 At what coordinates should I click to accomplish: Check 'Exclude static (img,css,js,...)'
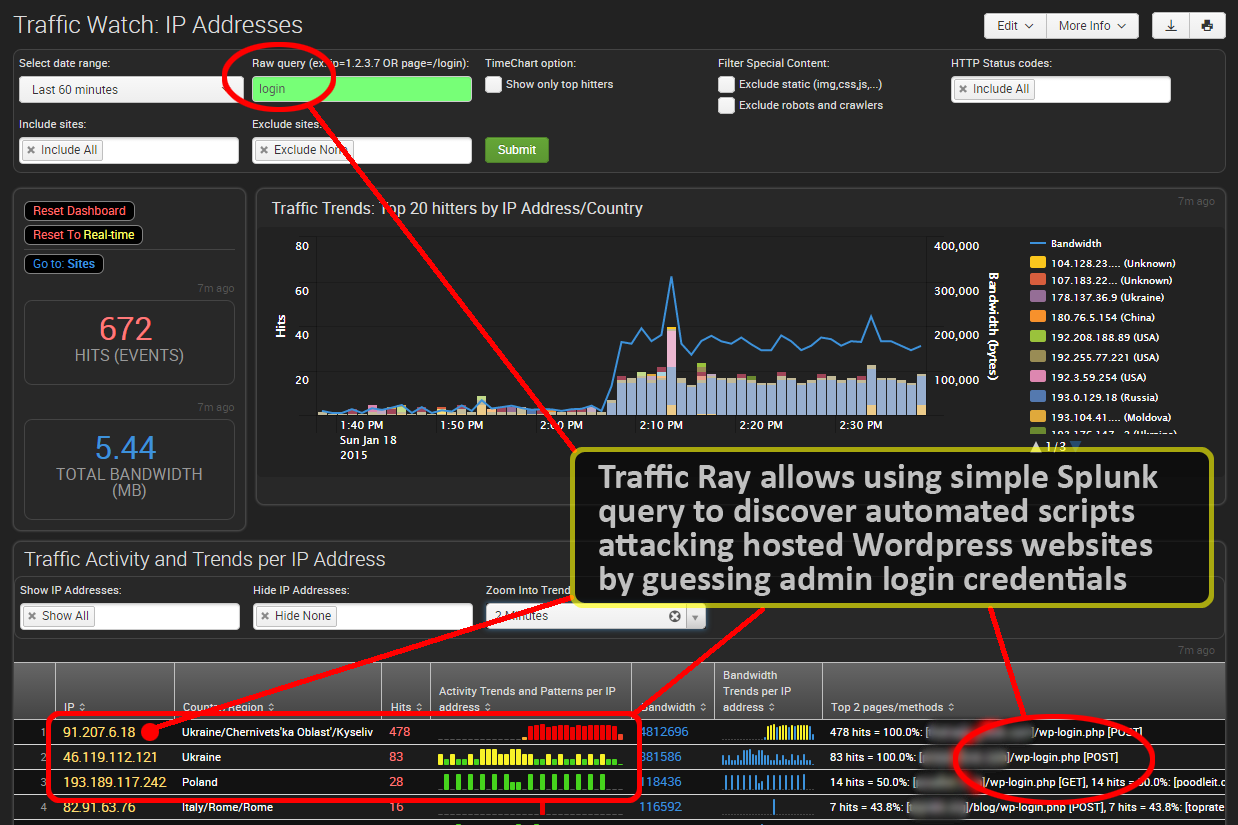pos(726,85)
